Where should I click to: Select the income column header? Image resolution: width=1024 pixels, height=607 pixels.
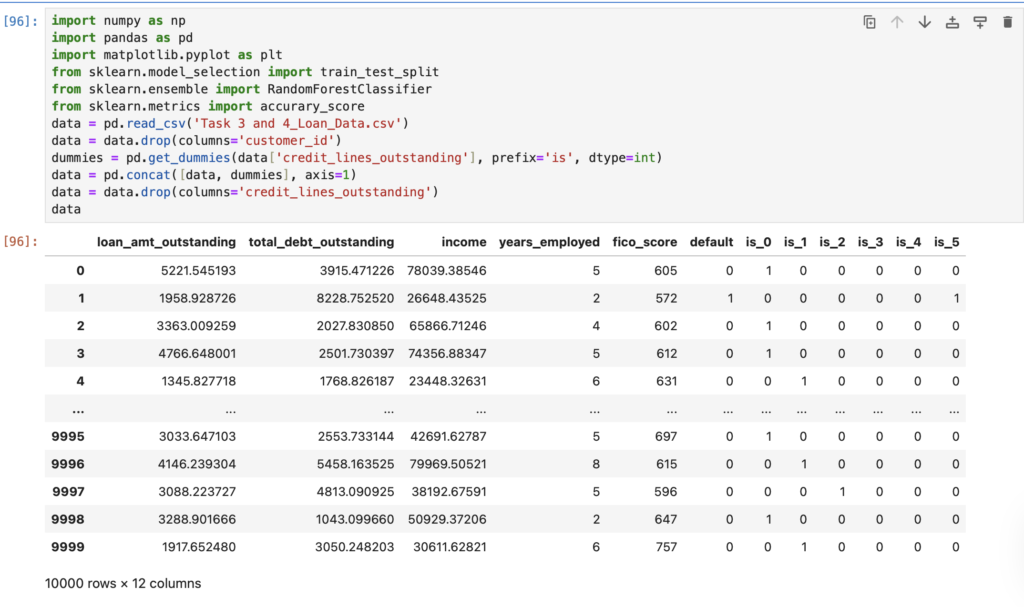463,242
